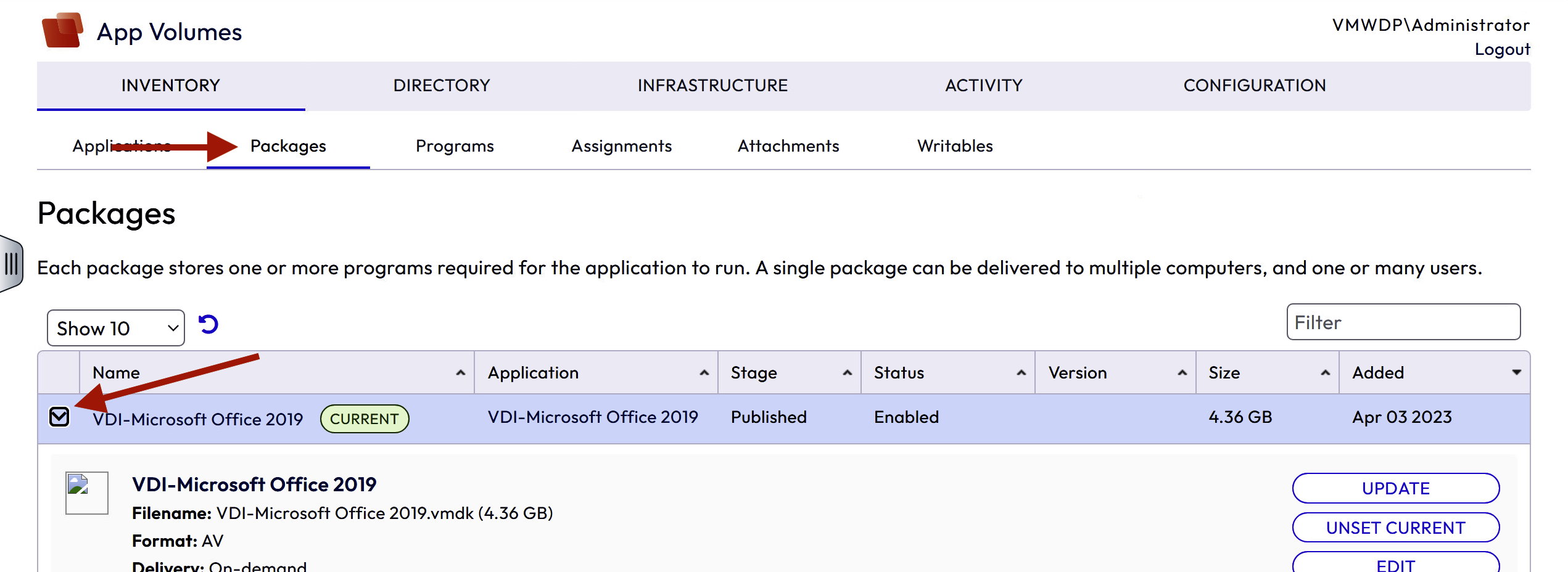Switch to the Programs tab
This screenshot has width=1568, height=572.
tap(455, 146)
